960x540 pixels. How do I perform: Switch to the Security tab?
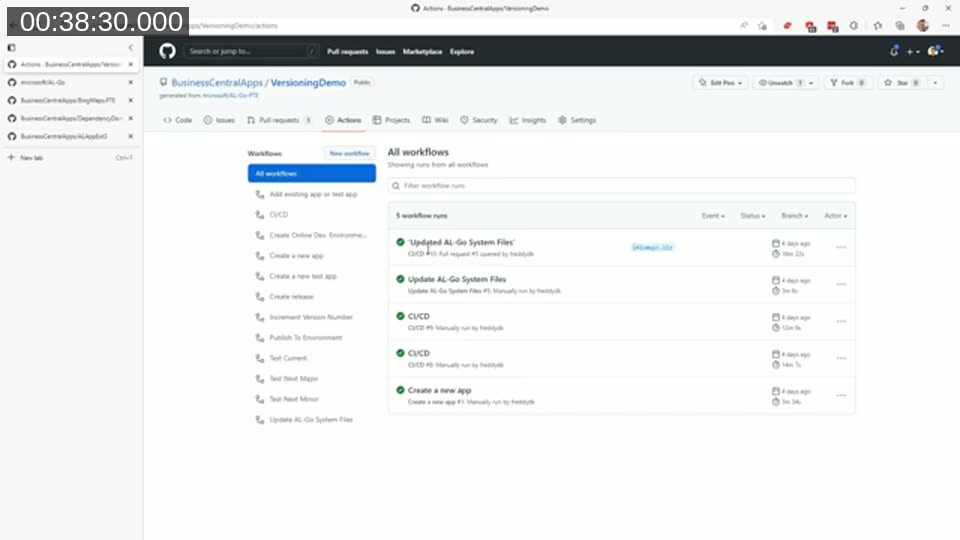coord(479,120)
